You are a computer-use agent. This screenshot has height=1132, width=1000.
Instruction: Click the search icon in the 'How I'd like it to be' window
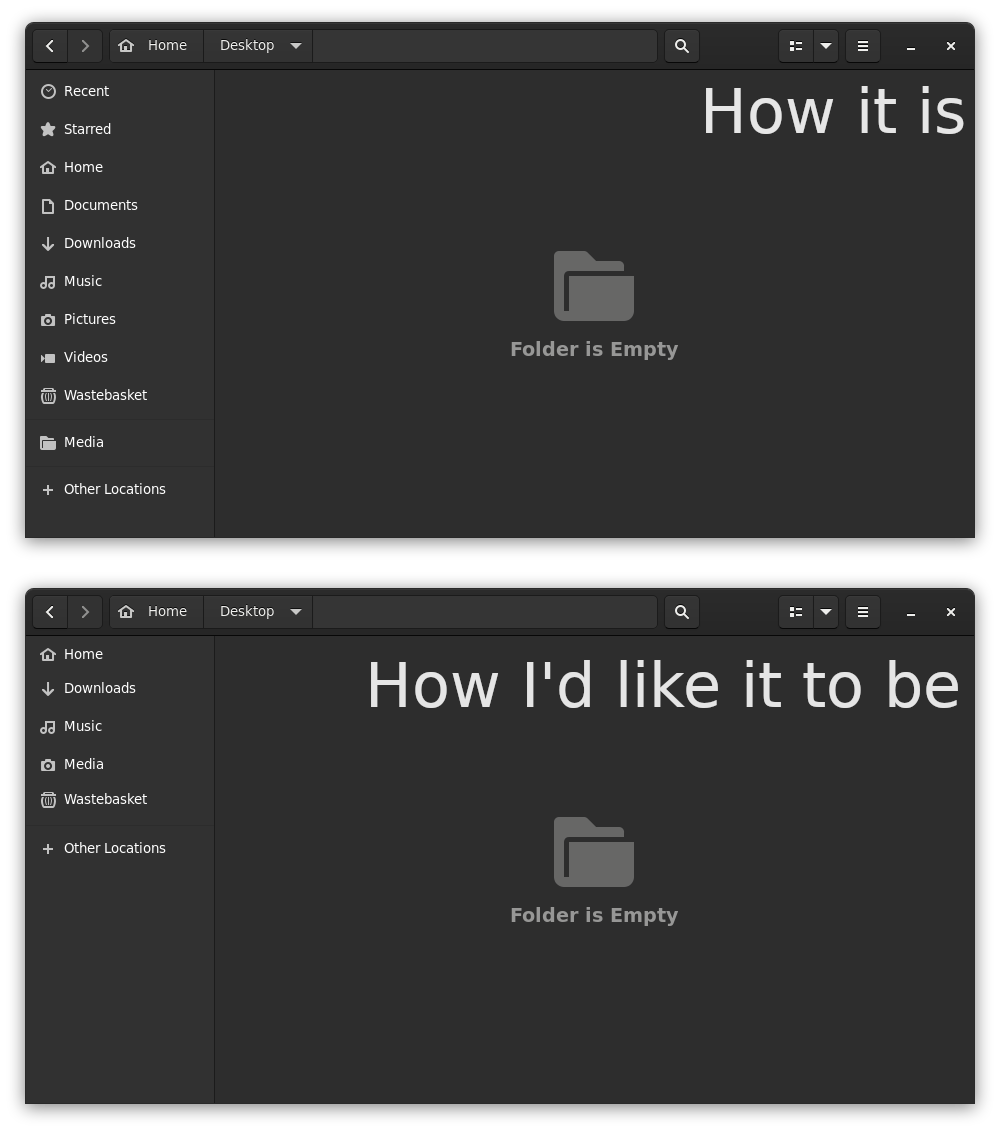tap(682, 612)
